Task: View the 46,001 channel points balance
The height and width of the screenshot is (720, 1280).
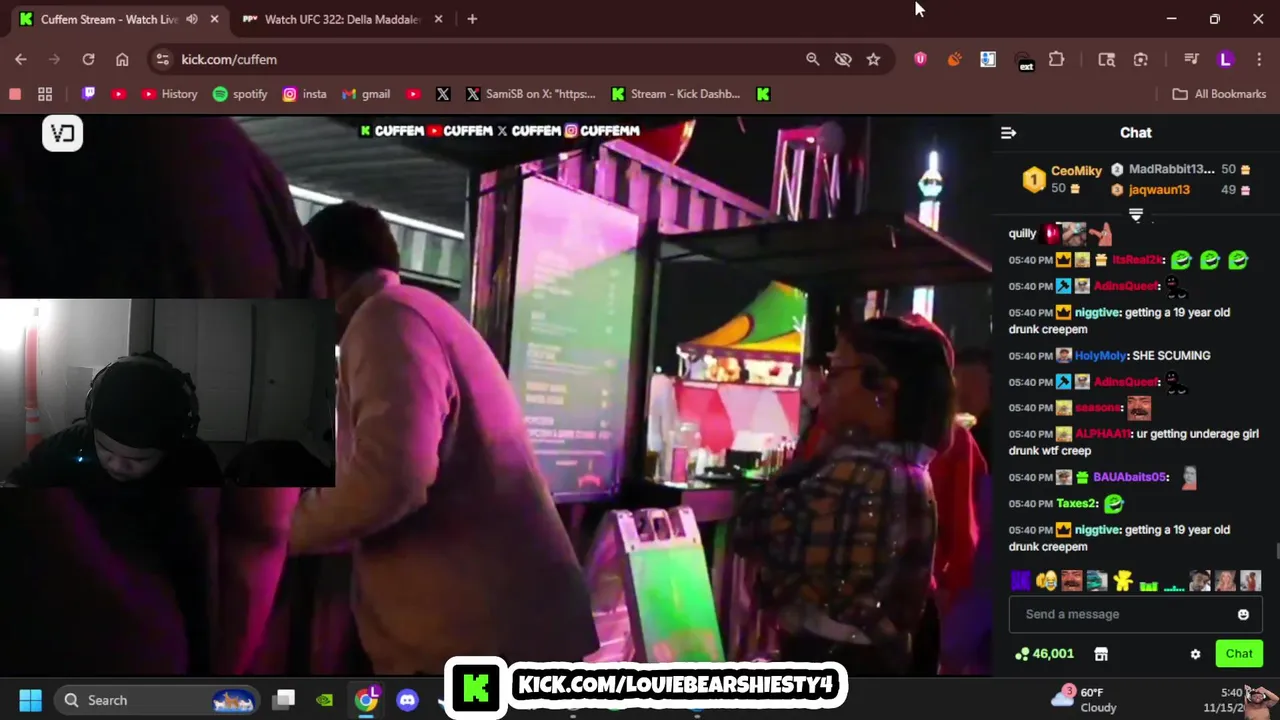Action: point(1044,654)
